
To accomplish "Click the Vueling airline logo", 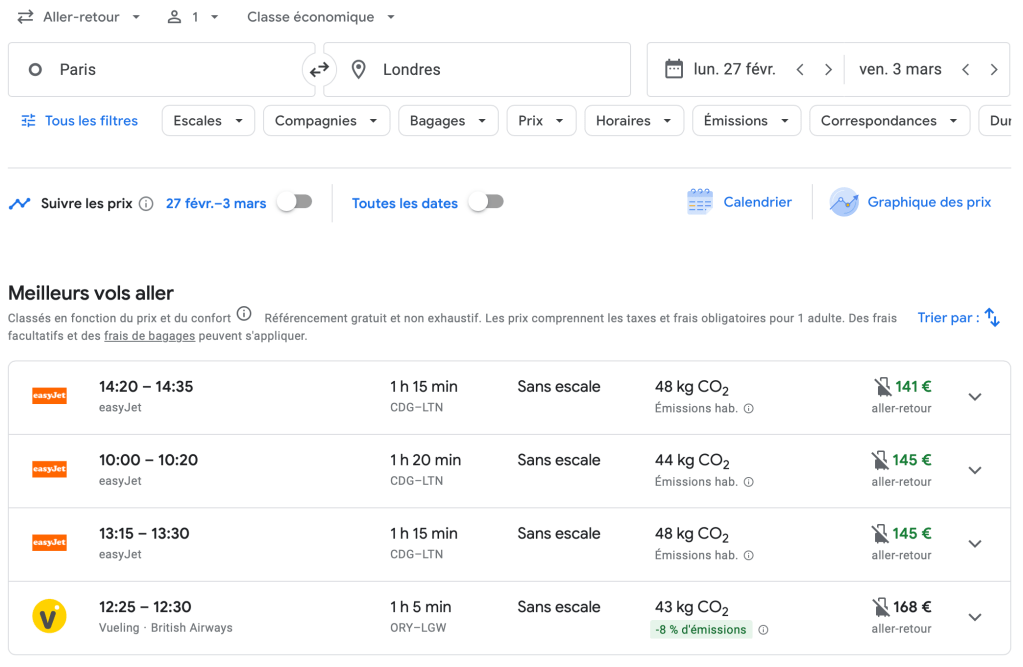I will click(x=49, y=617).
